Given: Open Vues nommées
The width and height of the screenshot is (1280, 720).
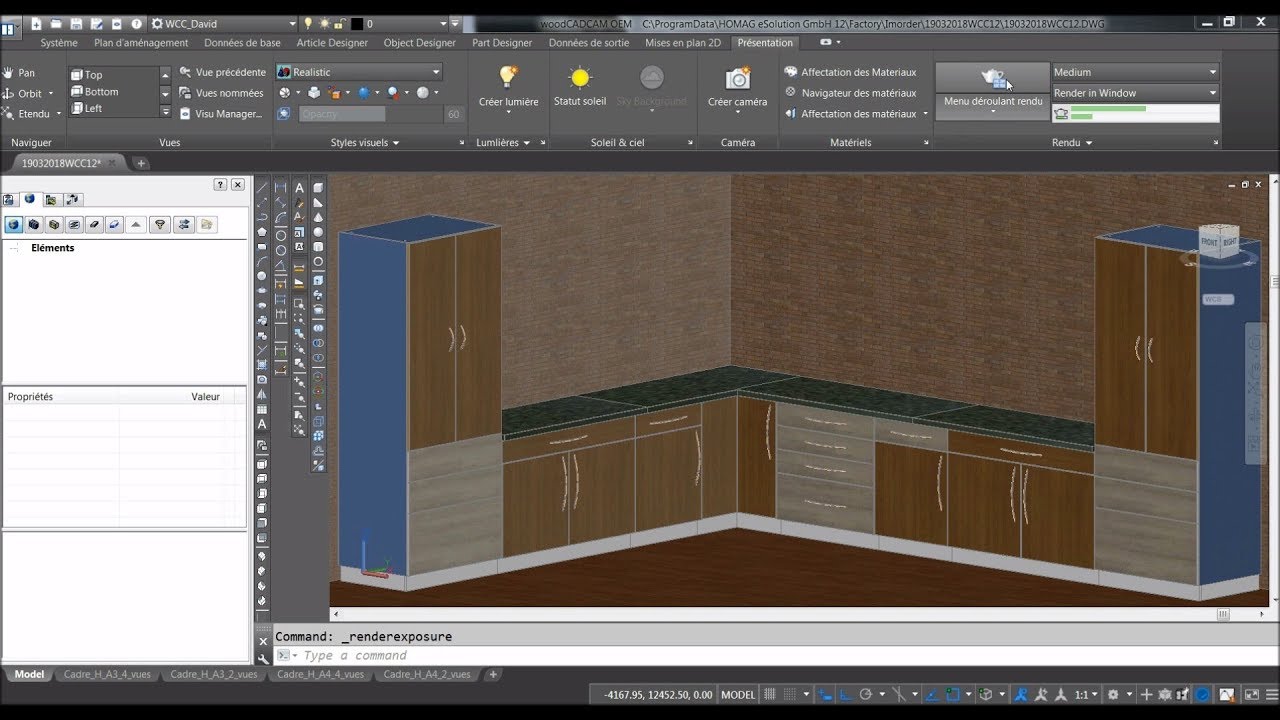Looking at the screenshot, I should [222, 93].
